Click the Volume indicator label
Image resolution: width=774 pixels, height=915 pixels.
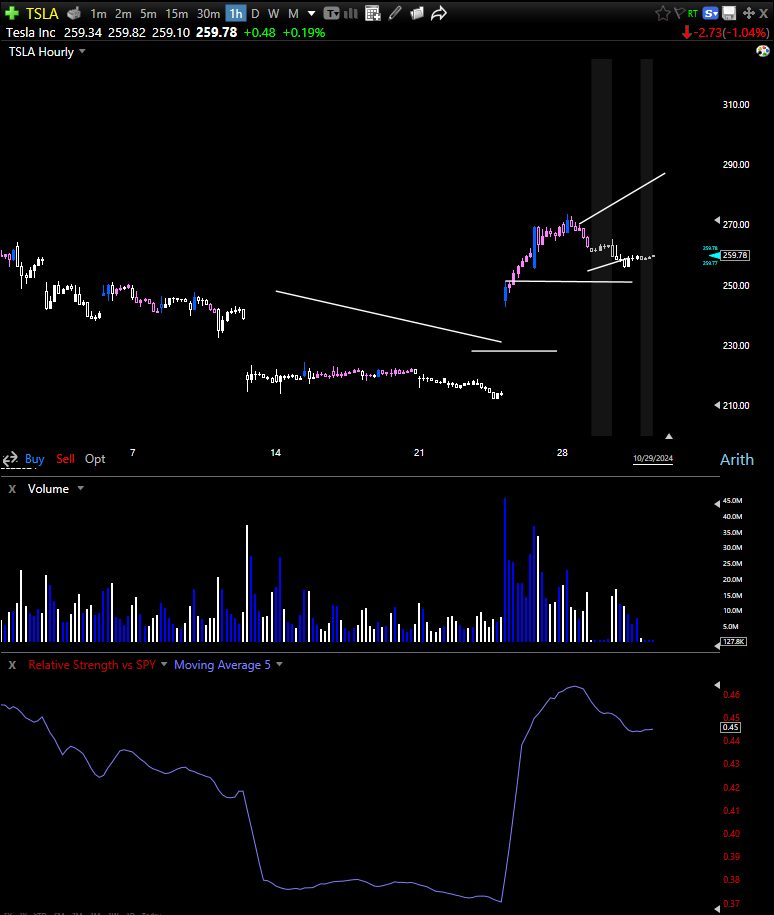(x=48, y=489)
